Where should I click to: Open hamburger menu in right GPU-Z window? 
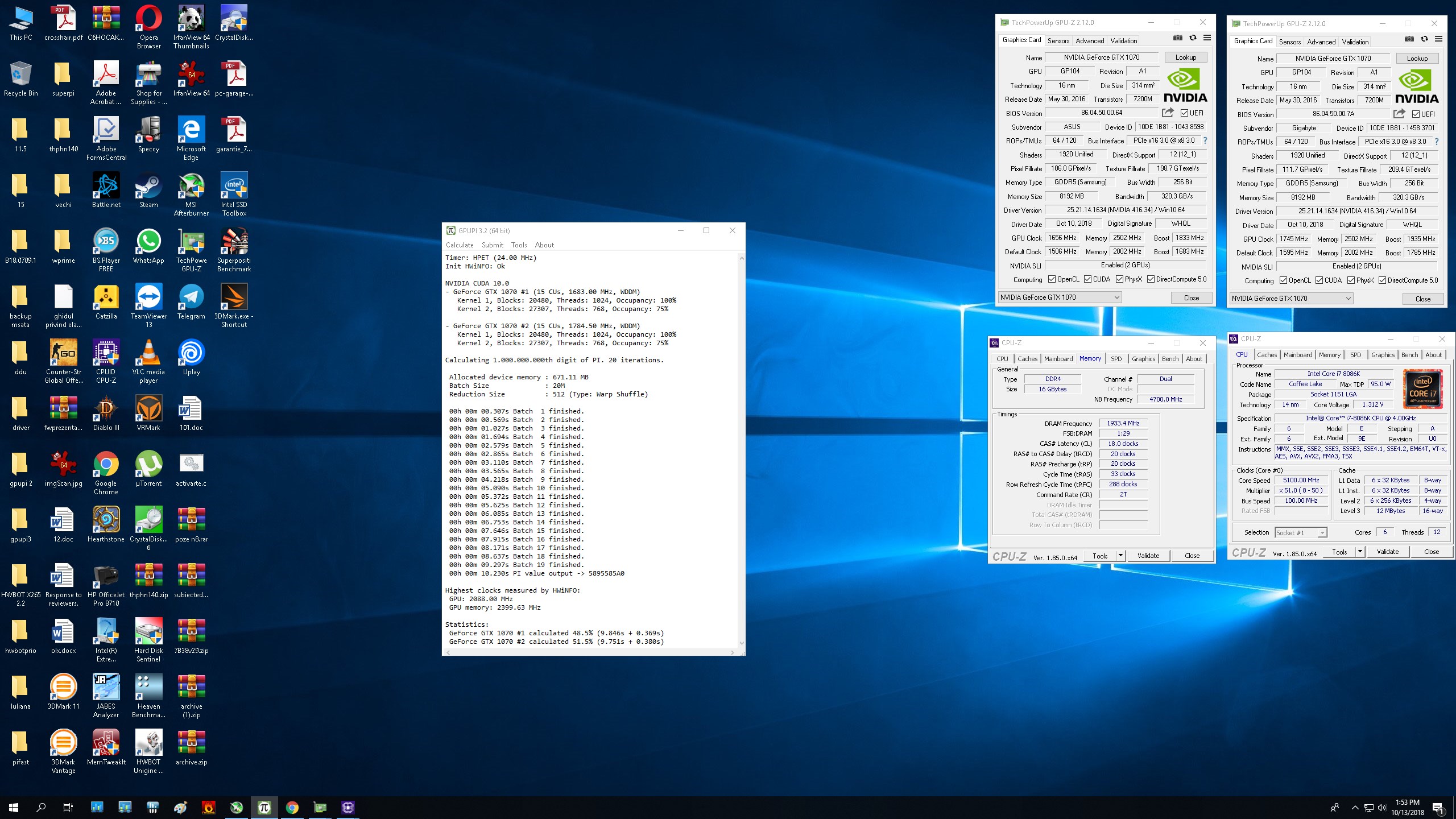tap(1438, 39)
